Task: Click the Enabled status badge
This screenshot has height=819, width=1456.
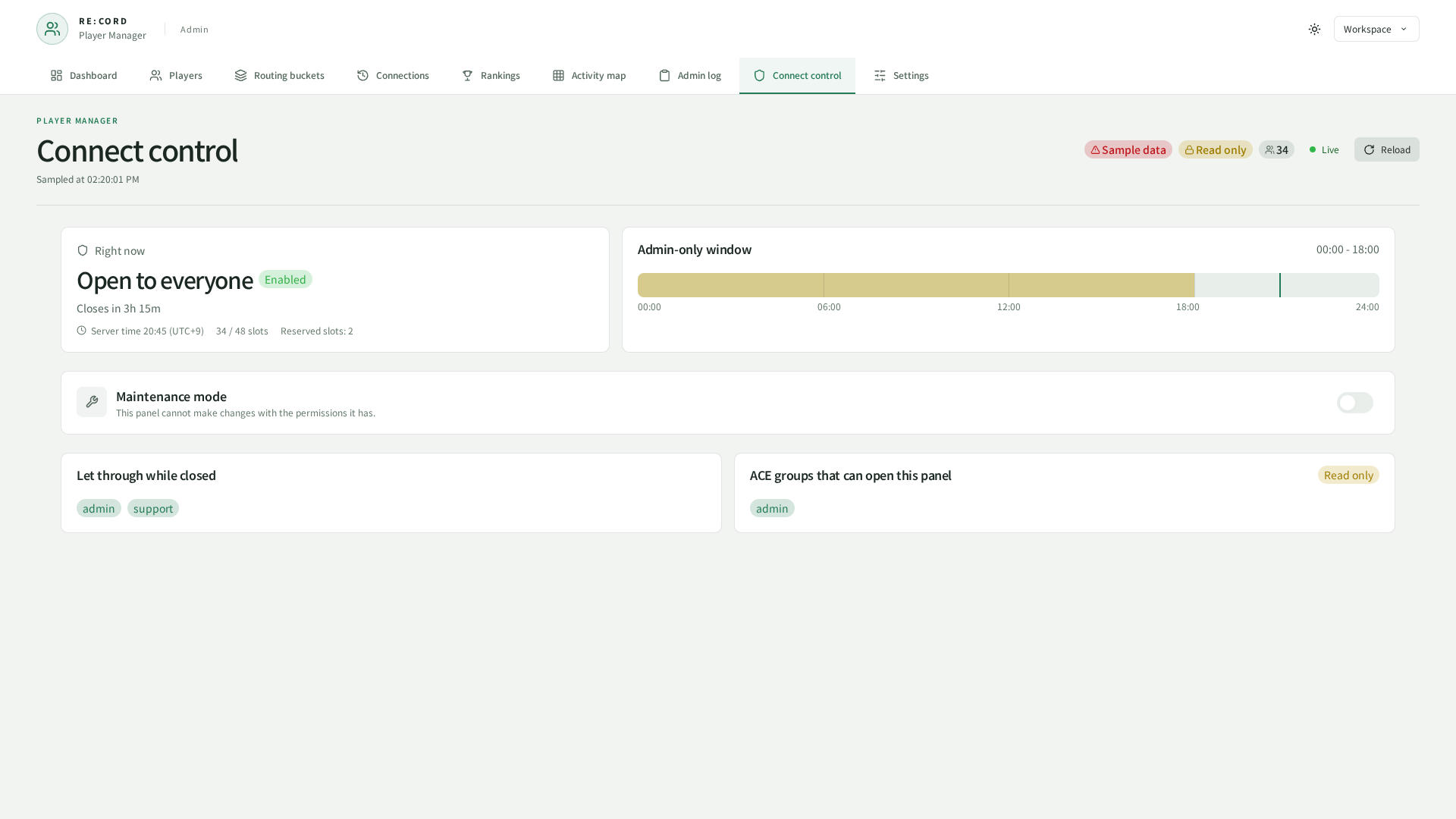Action: (x=285, y=279)
